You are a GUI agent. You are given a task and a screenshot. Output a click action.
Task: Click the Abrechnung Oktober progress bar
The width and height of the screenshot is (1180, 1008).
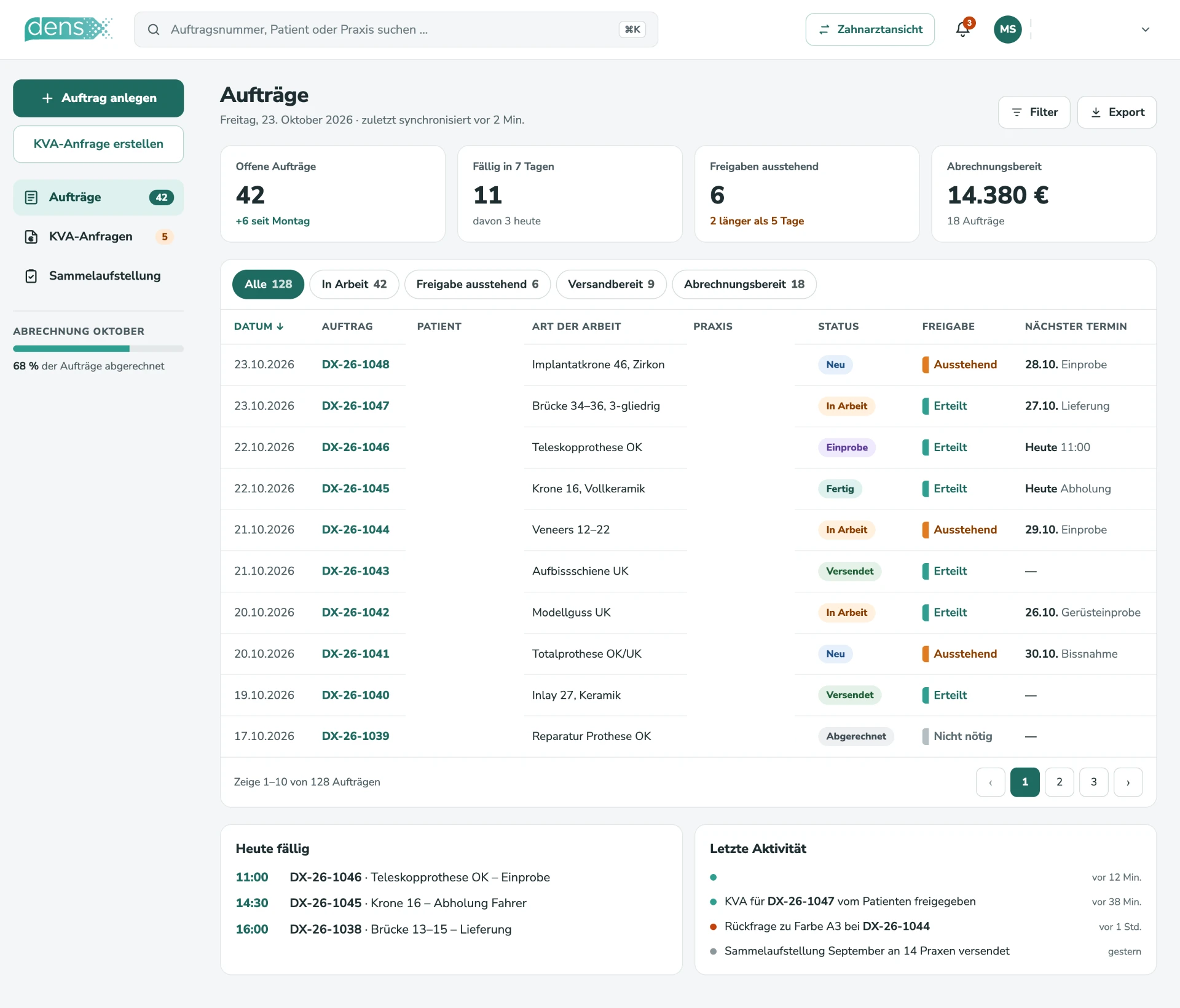point(98,348)
